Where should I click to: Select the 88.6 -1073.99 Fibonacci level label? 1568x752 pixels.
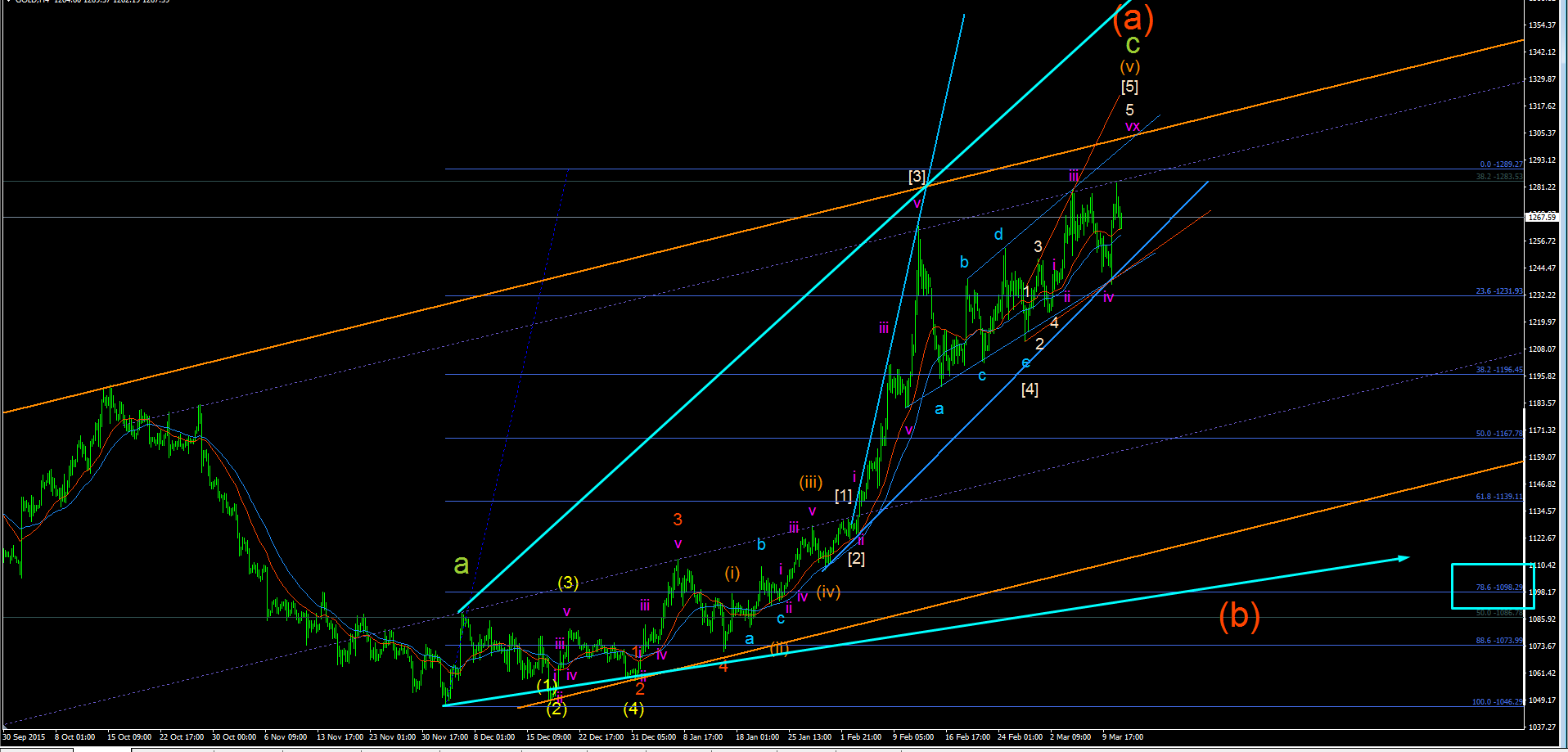[1500, 641]
